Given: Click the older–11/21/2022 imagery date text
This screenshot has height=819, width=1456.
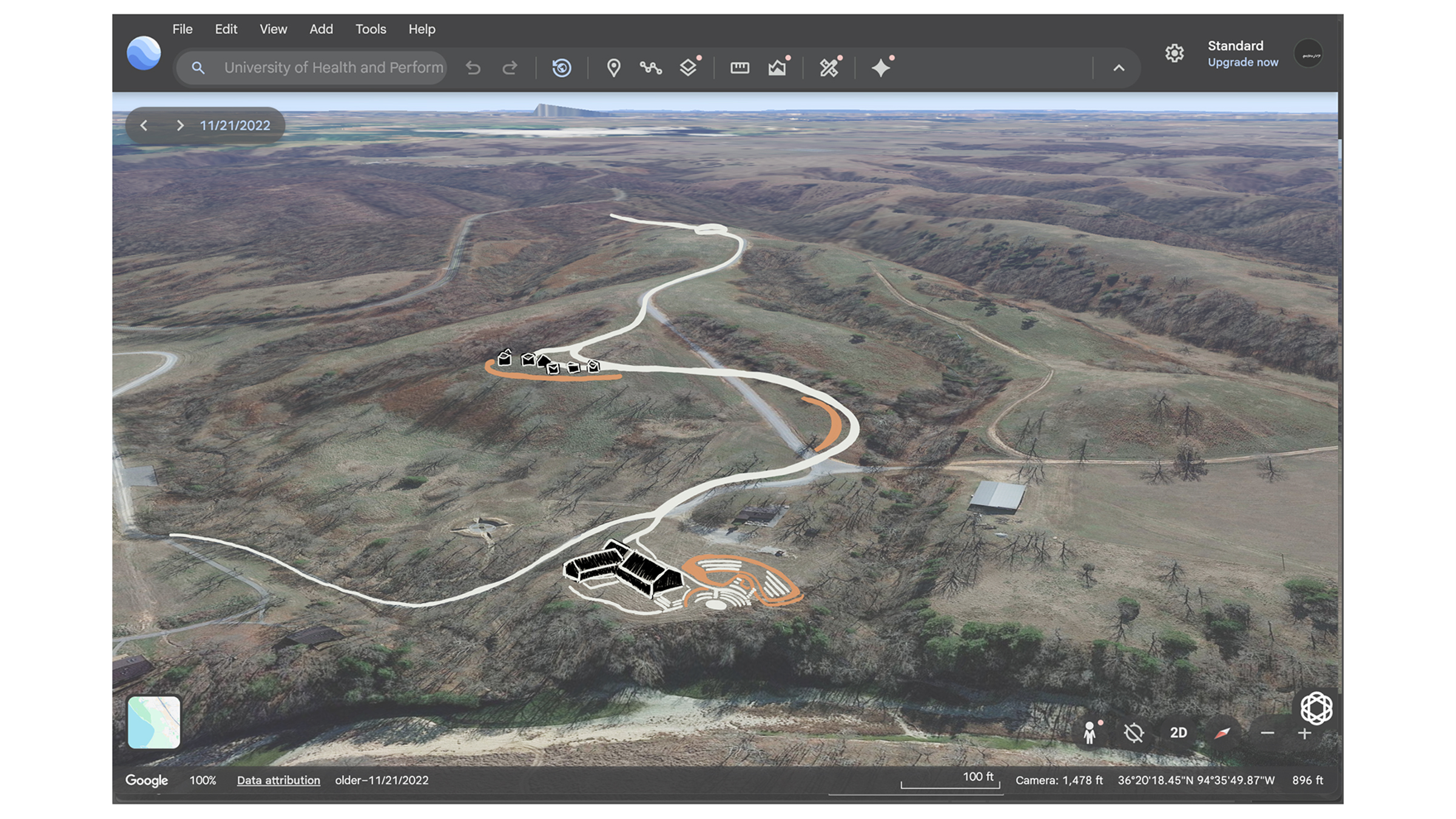Looking at the screenshot, I should pos(382,781).
